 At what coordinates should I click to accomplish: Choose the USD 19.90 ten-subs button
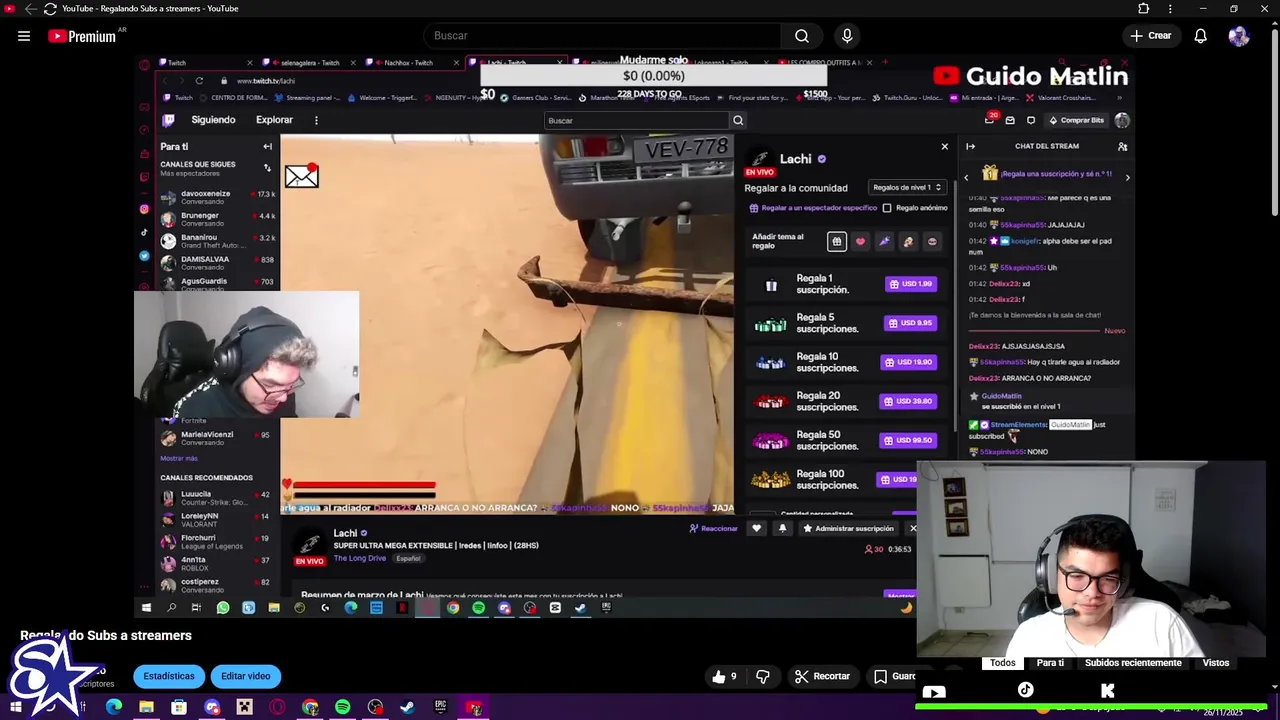pos(911,362)
